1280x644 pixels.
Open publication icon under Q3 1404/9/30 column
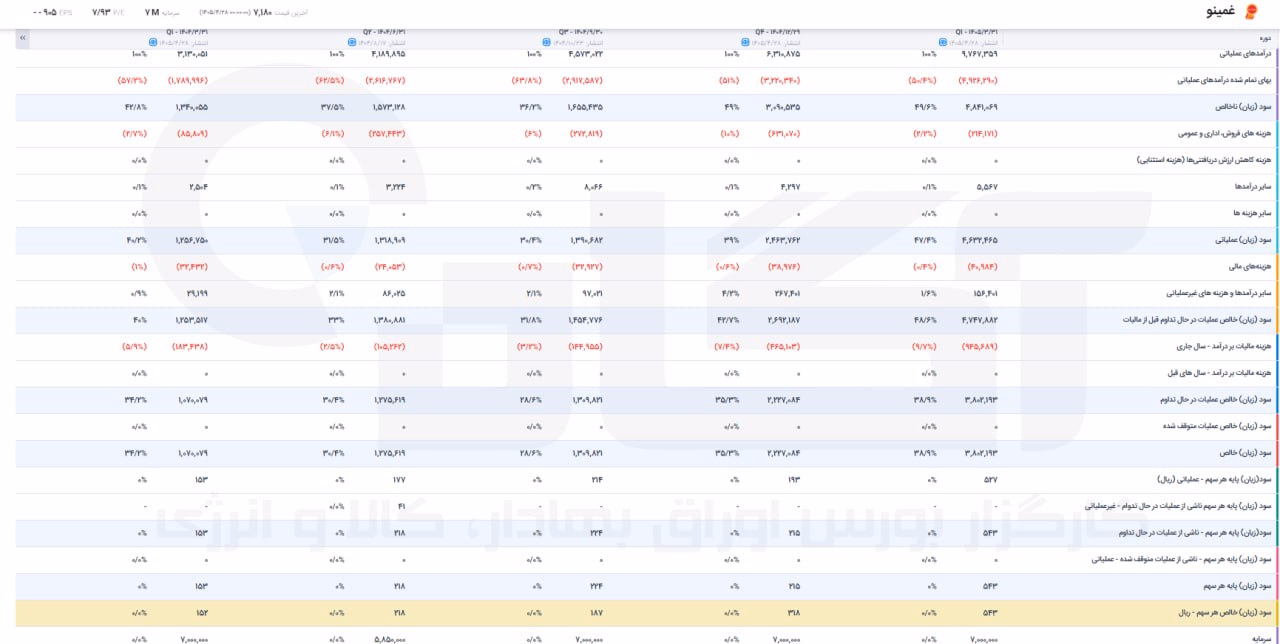546,43
